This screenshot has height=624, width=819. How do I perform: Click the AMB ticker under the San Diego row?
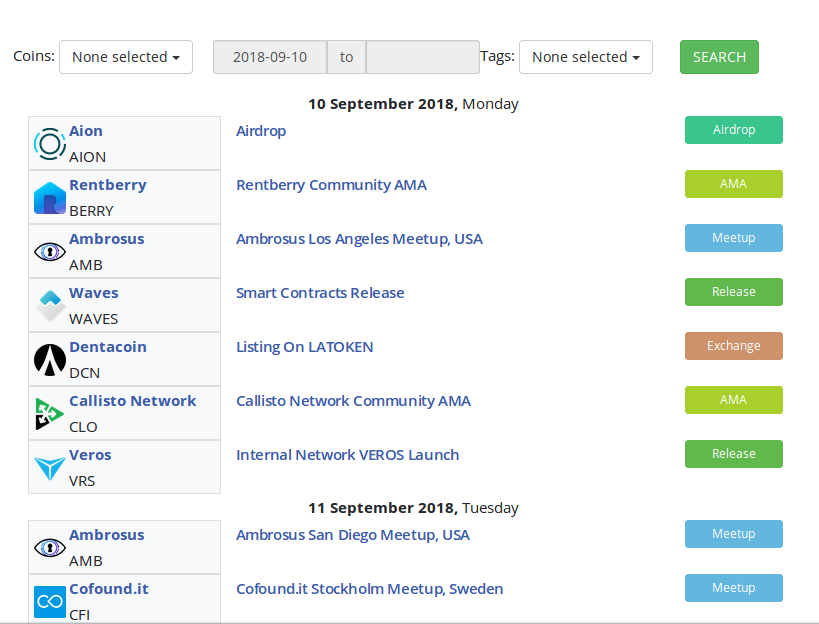86,561
